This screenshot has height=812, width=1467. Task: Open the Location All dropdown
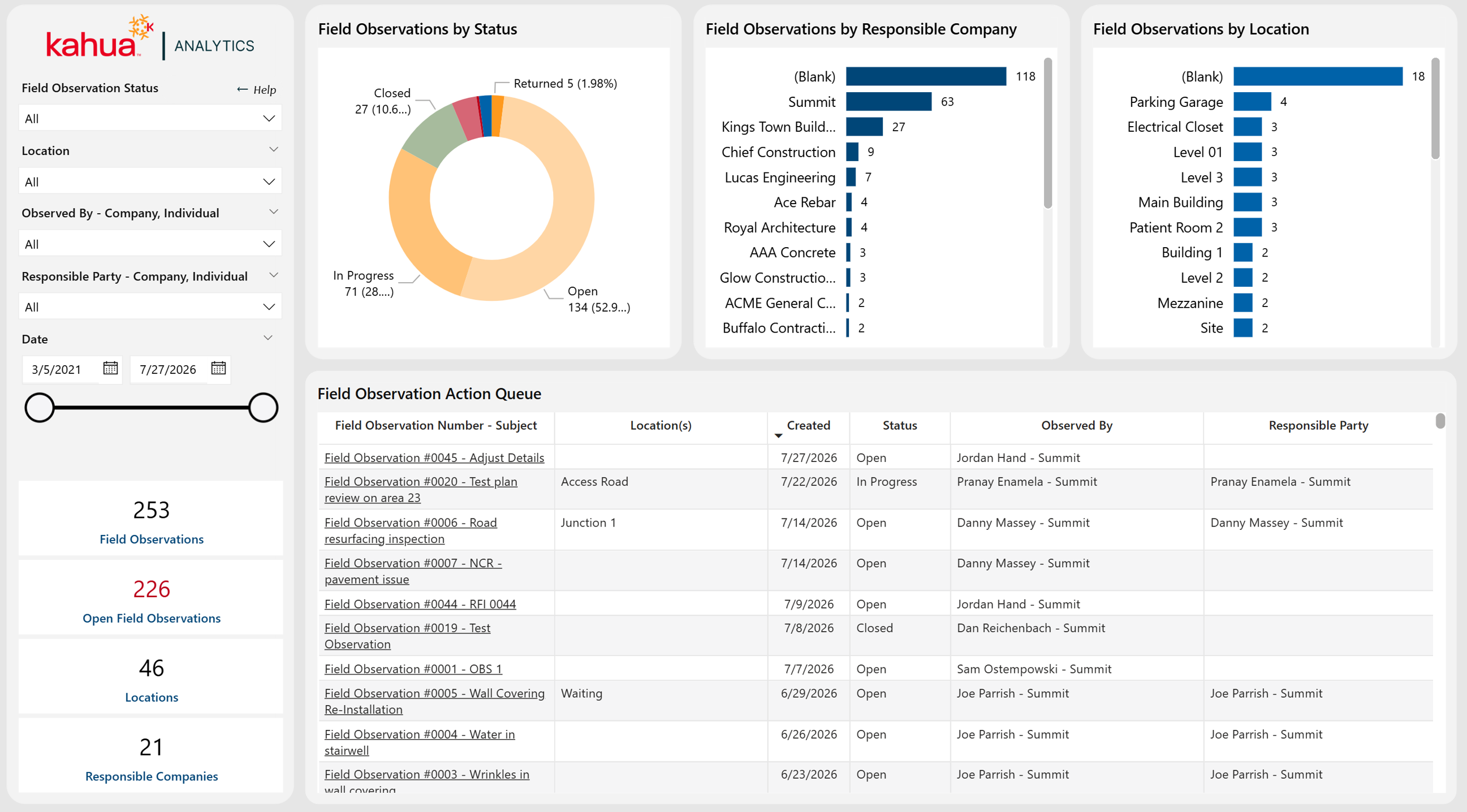pyautogui.click(x=150, y=182)
